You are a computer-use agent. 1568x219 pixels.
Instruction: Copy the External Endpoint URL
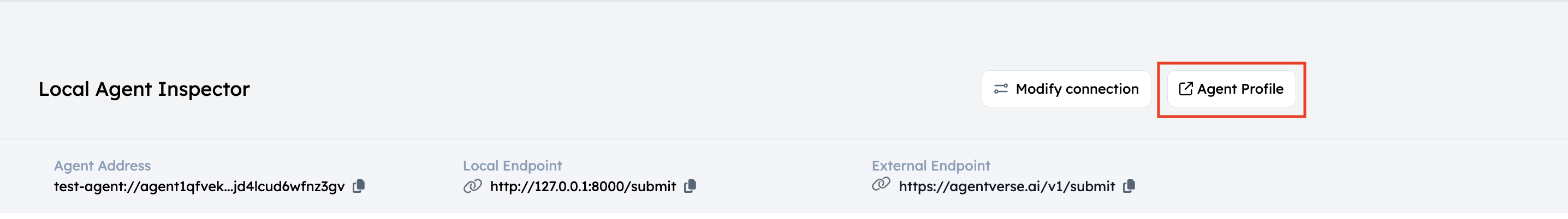point(1129,186)
